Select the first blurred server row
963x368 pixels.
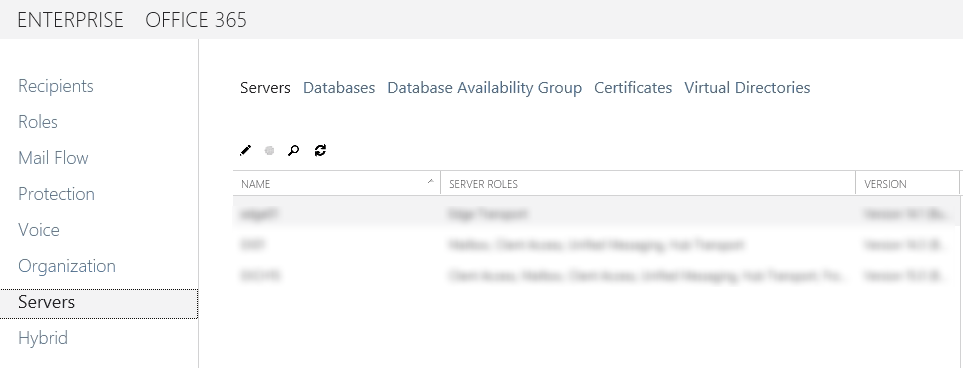coord(596,214)
